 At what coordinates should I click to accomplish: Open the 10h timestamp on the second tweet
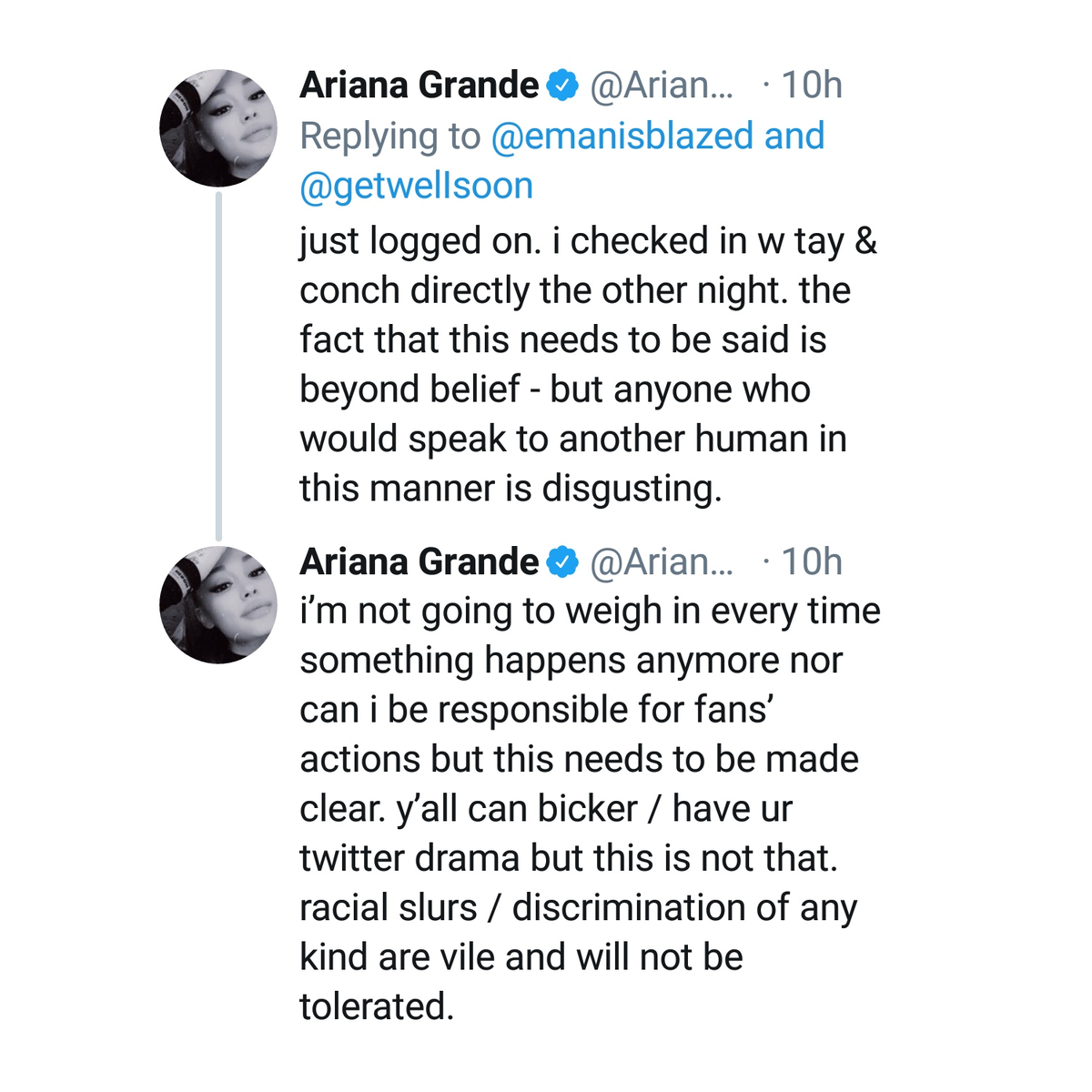coord(811,562)
